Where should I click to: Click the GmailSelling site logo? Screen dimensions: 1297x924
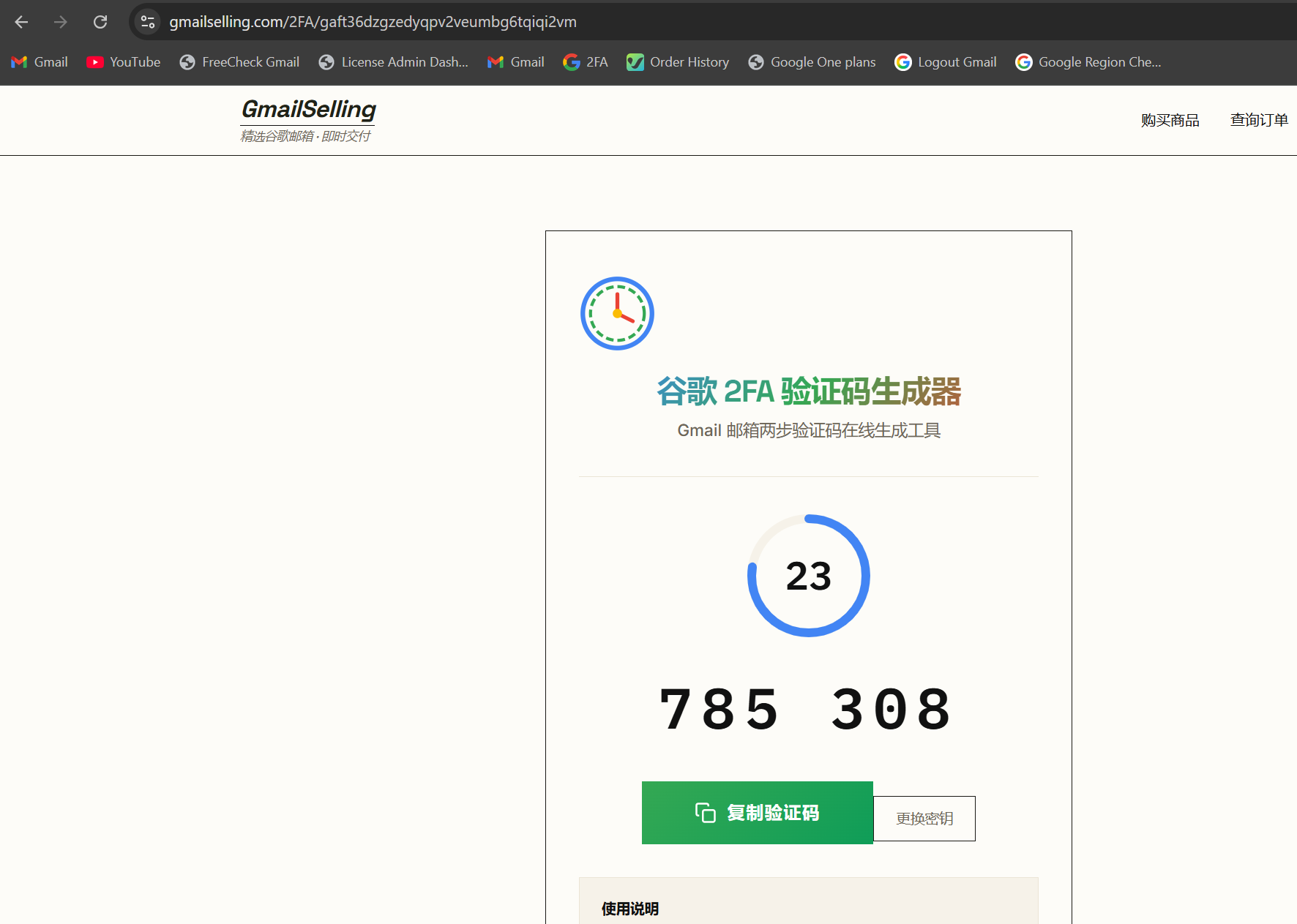pos(308,109)
